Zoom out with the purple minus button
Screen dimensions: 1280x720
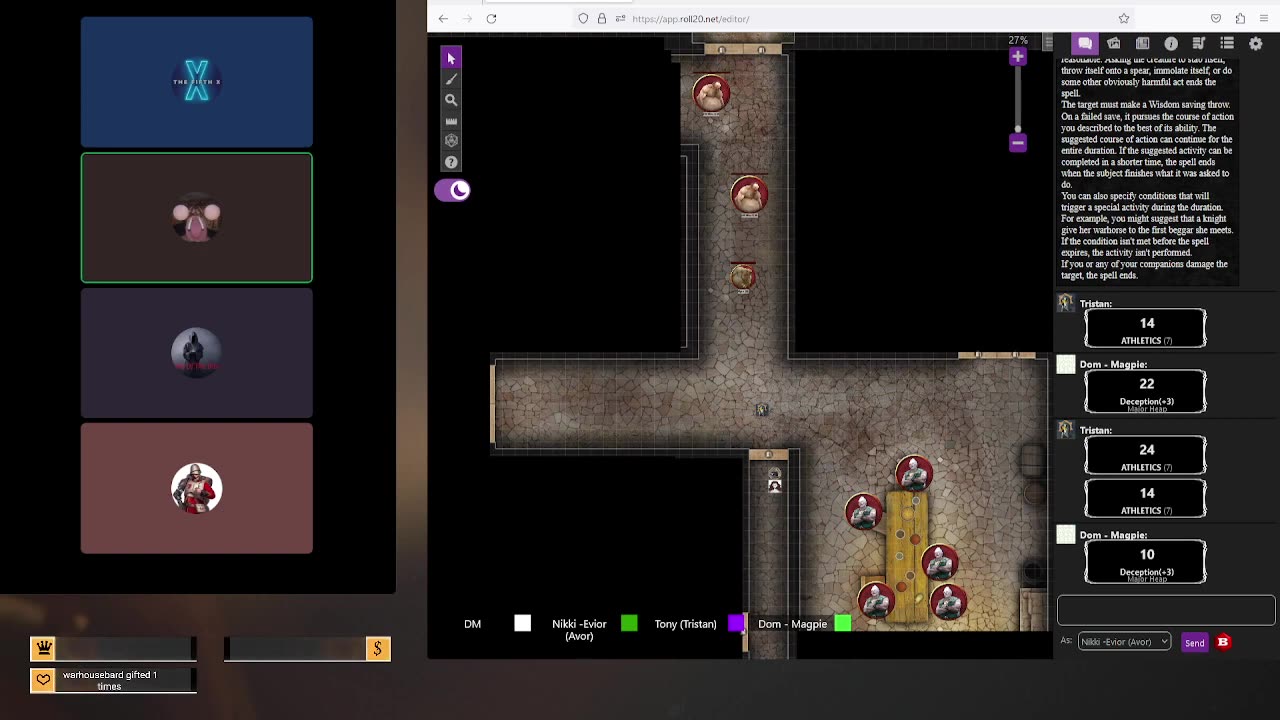point(1018,143)
